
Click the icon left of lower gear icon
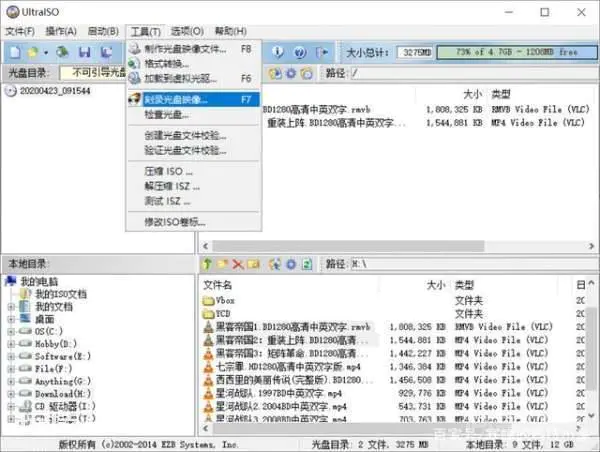point(275,264)
